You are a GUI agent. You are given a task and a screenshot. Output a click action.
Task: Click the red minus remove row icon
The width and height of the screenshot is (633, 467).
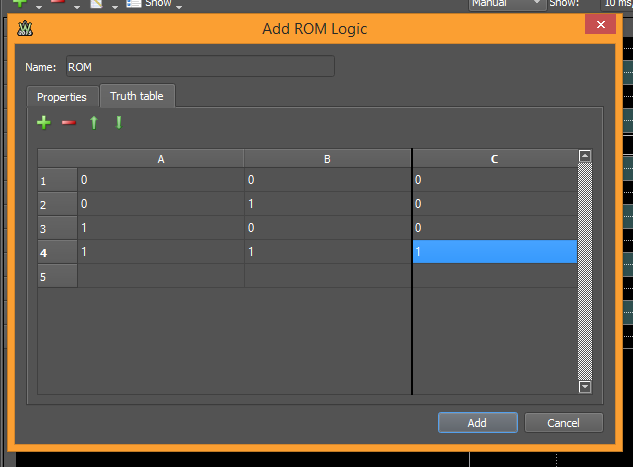coord(68,123)
